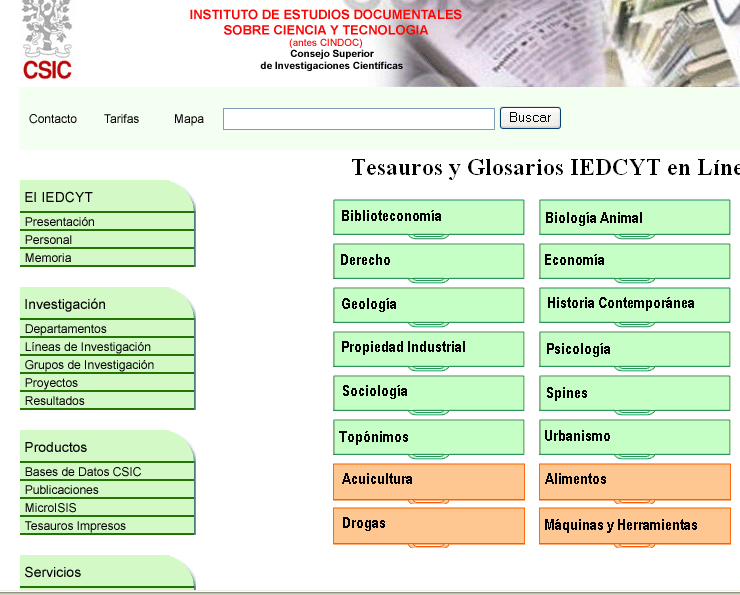The image size is (740, 595).
Task: Open Publicaciones menu entry
Action: click(107, 489)
